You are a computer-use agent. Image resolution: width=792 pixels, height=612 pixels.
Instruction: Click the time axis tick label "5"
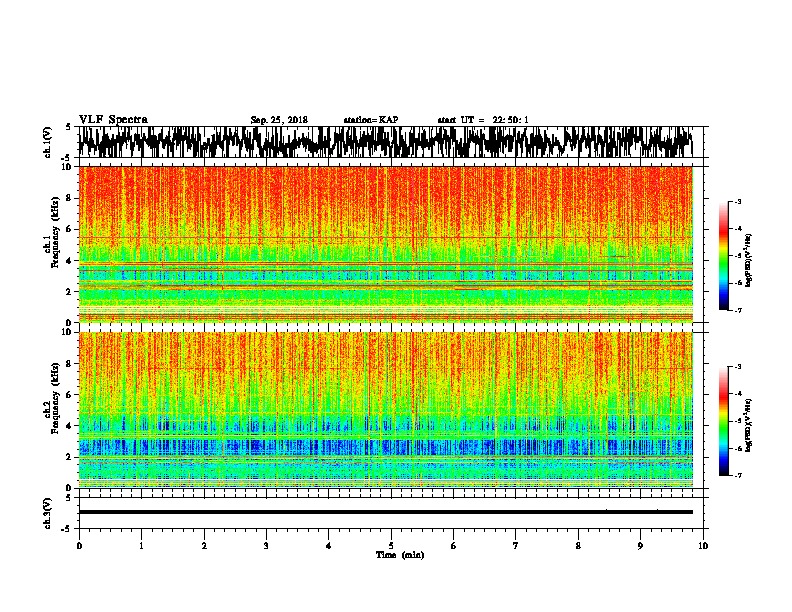pyautogui.click(x=391, y=546)
